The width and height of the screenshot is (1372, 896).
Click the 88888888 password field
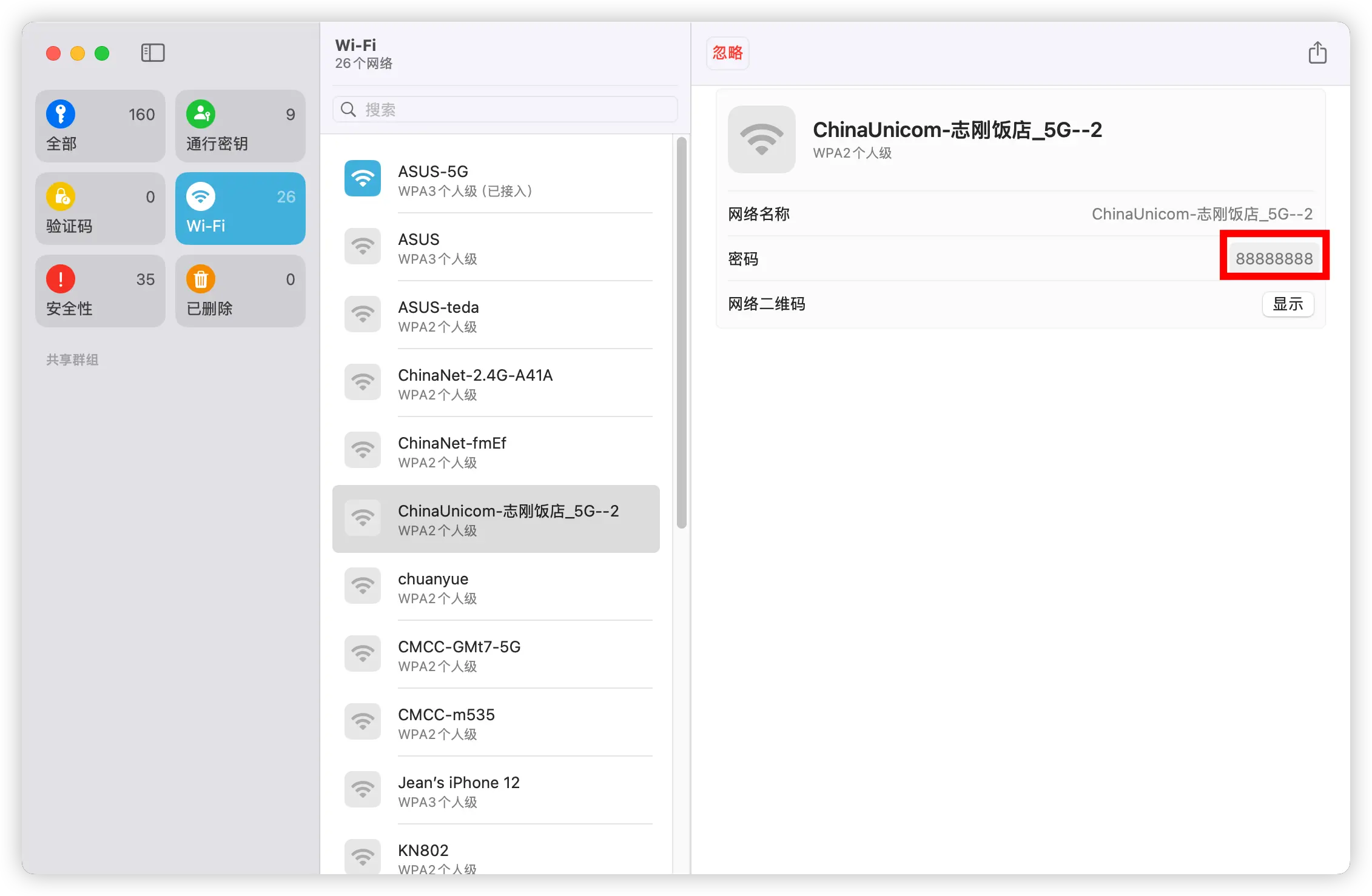1274,259
